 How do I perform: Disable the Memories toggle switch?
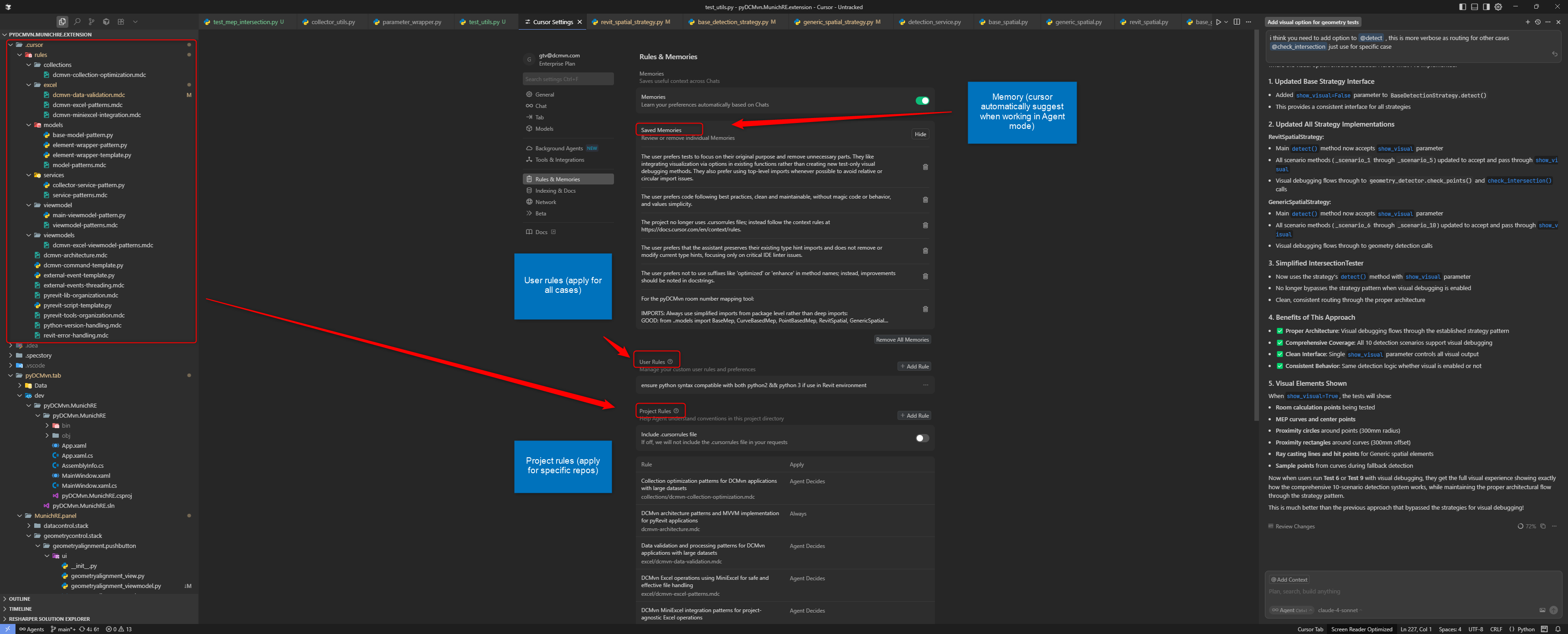pyautogui.click(x=922, y=101)
